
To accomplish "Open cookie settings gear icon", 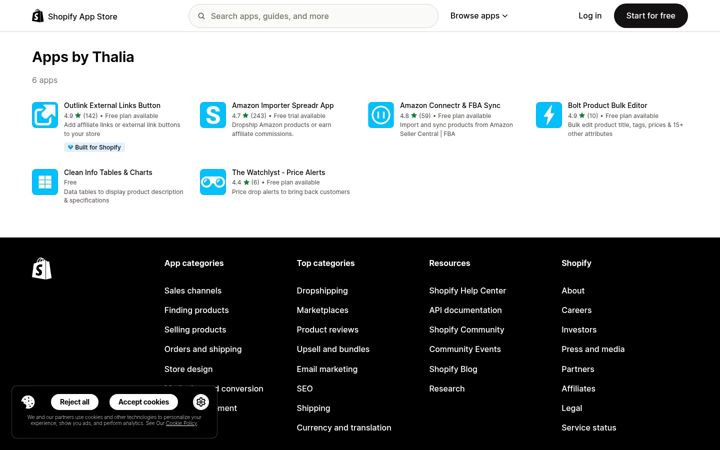I will click(201, 402).
